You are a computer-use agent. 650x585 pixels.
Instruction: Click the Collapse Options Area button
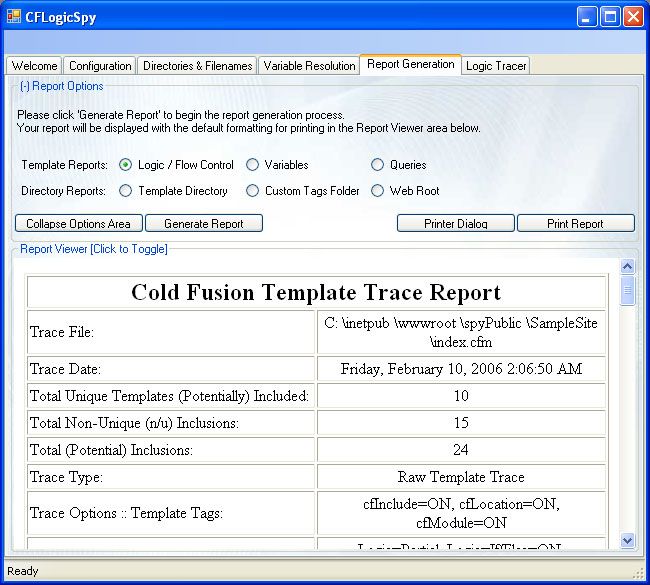point(79,223)
